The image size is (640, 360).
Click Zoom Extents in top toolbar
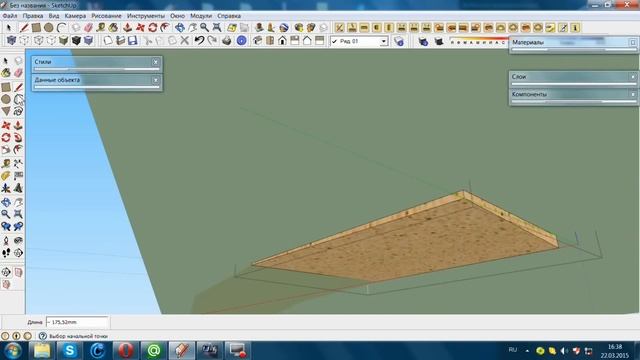click(x=217, y=28)
